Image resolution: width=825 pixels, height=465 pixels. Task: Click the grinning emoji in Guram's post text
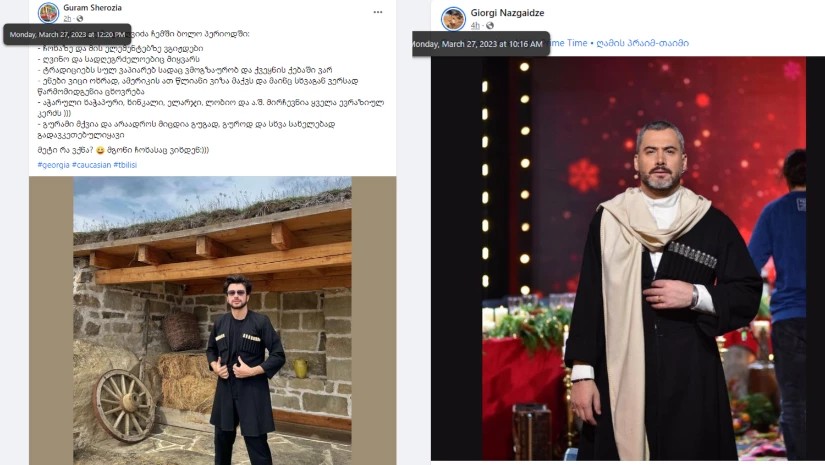click(100, 150)
